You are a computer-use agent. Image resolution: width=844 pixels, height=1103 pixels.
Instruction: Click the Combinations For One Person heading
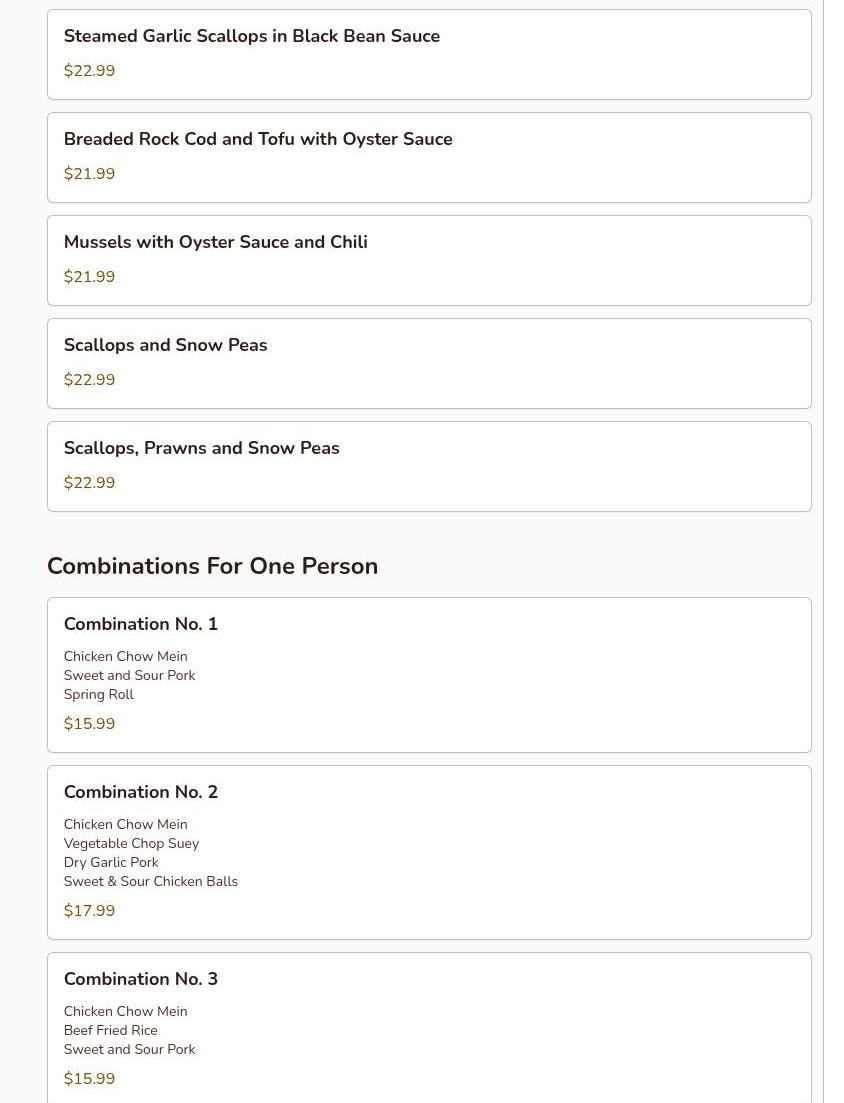point(212,566)
